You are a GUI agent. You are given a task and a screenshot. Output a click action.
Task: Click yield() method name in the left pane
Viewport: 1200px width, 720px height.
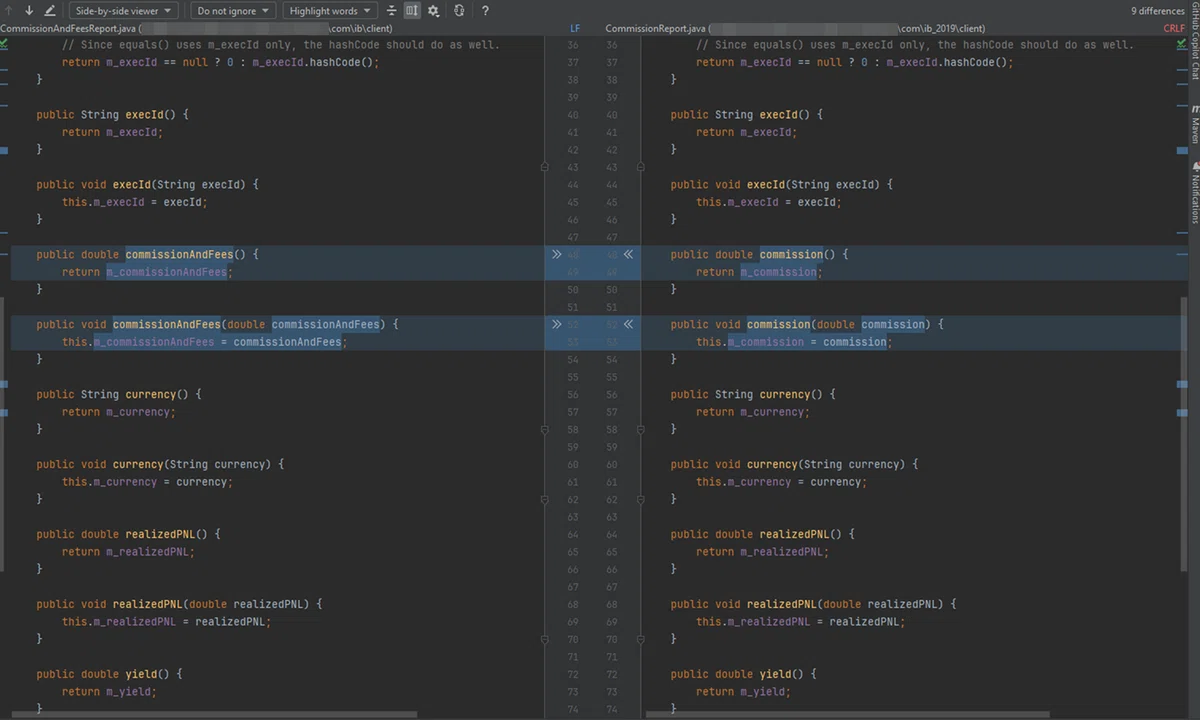[141, 674]
